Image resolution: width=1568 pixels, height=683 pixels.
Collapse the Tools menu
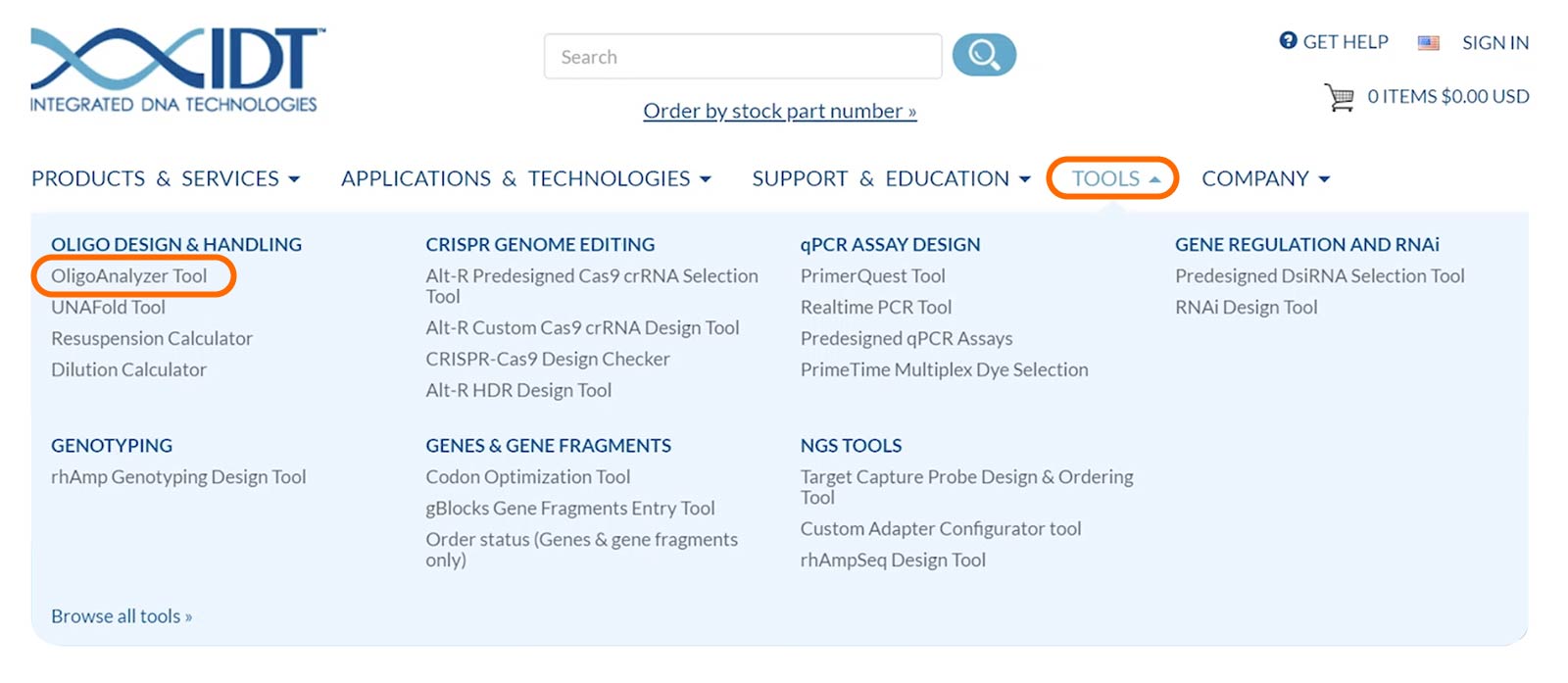click(1115, 178)
